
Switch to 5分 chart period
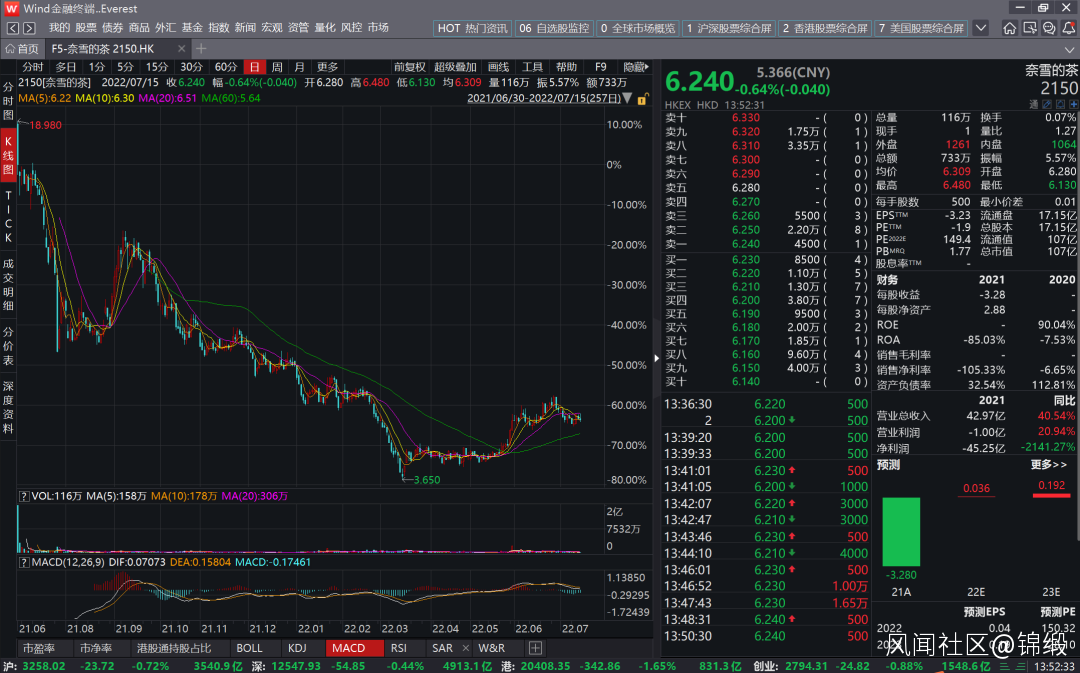[x=125, y=67]
